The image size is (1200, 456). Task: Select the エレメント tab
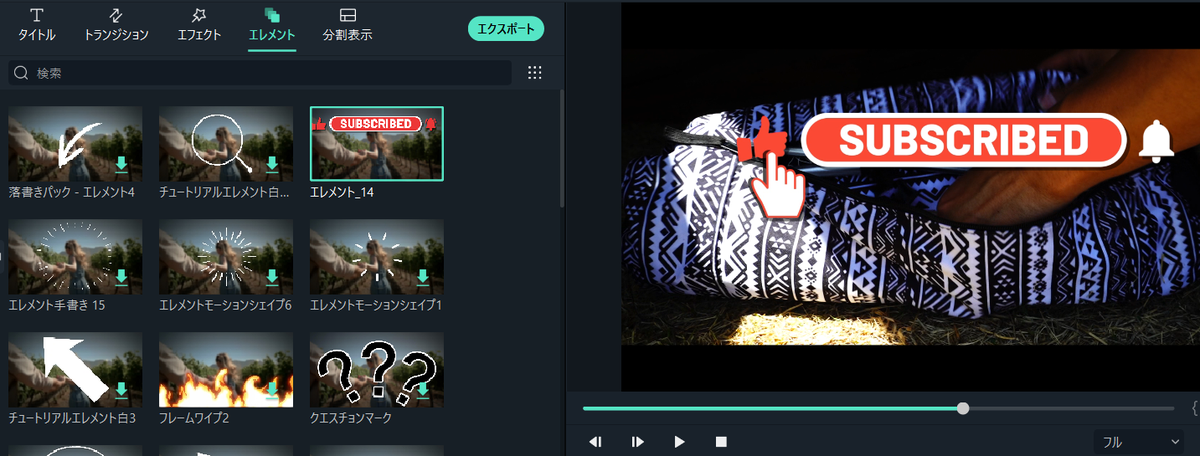point(272,25)
